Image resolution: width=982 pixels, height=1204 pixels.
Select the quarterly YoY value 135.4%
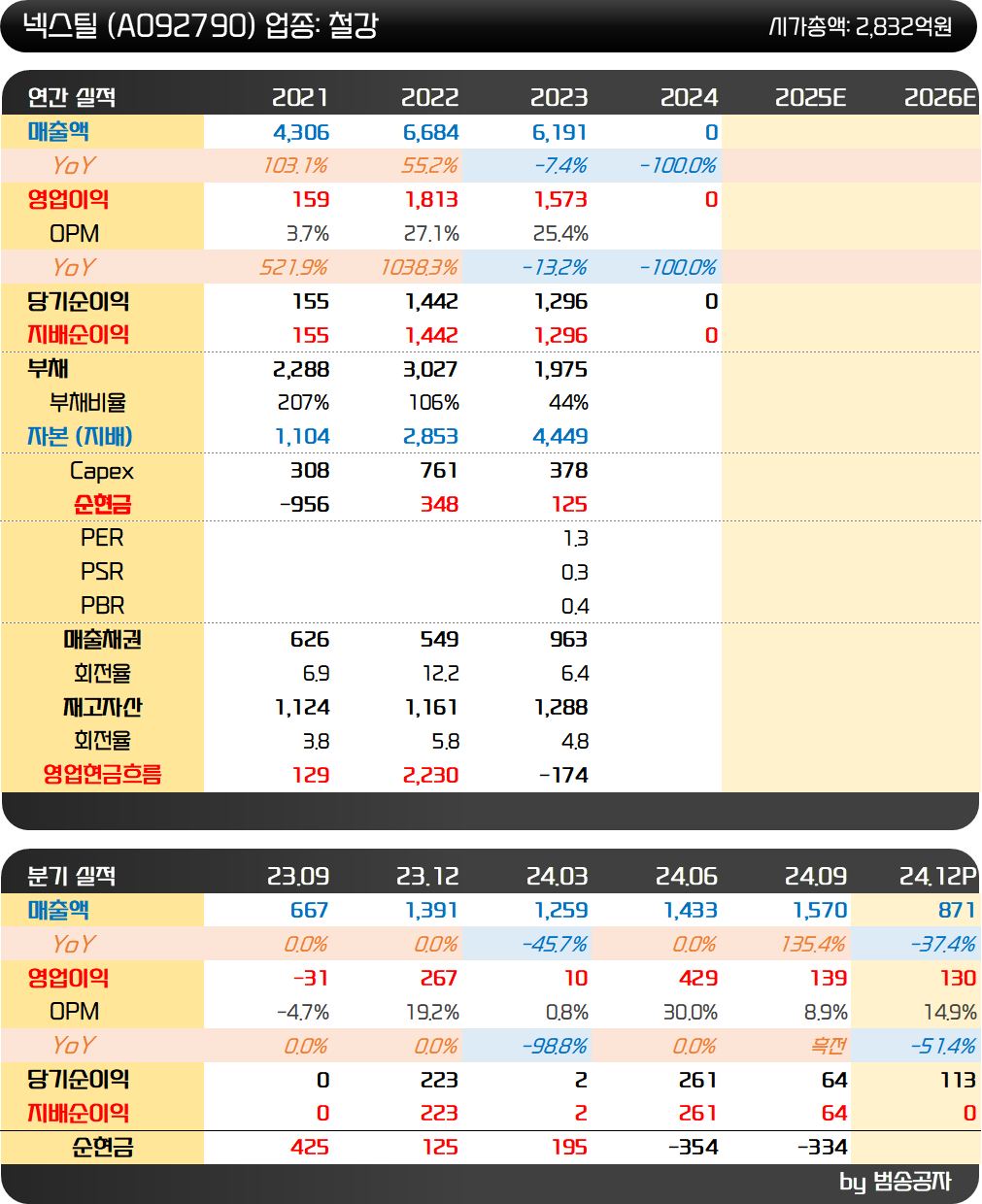coord(813,945)
